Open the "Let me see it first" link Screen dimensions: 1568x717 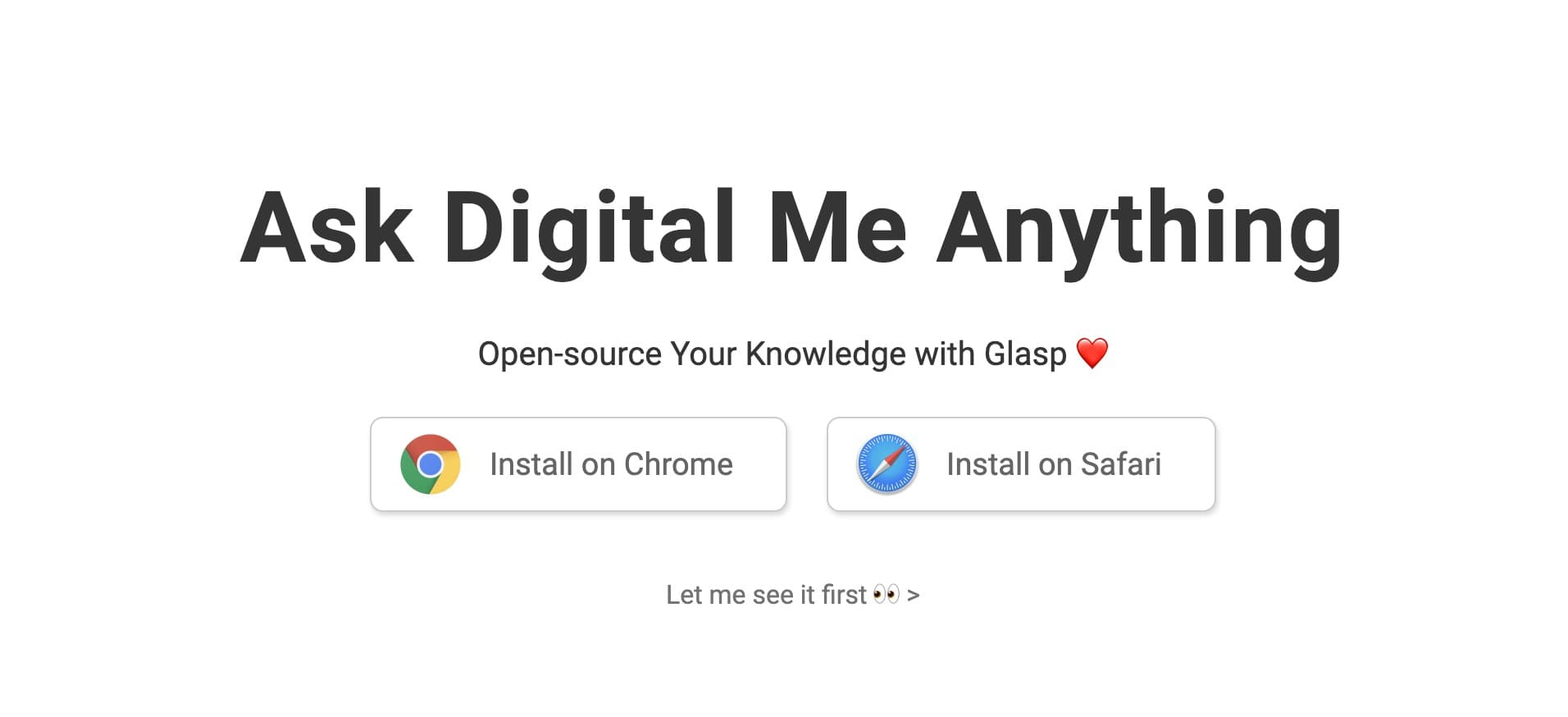[765, 595]
